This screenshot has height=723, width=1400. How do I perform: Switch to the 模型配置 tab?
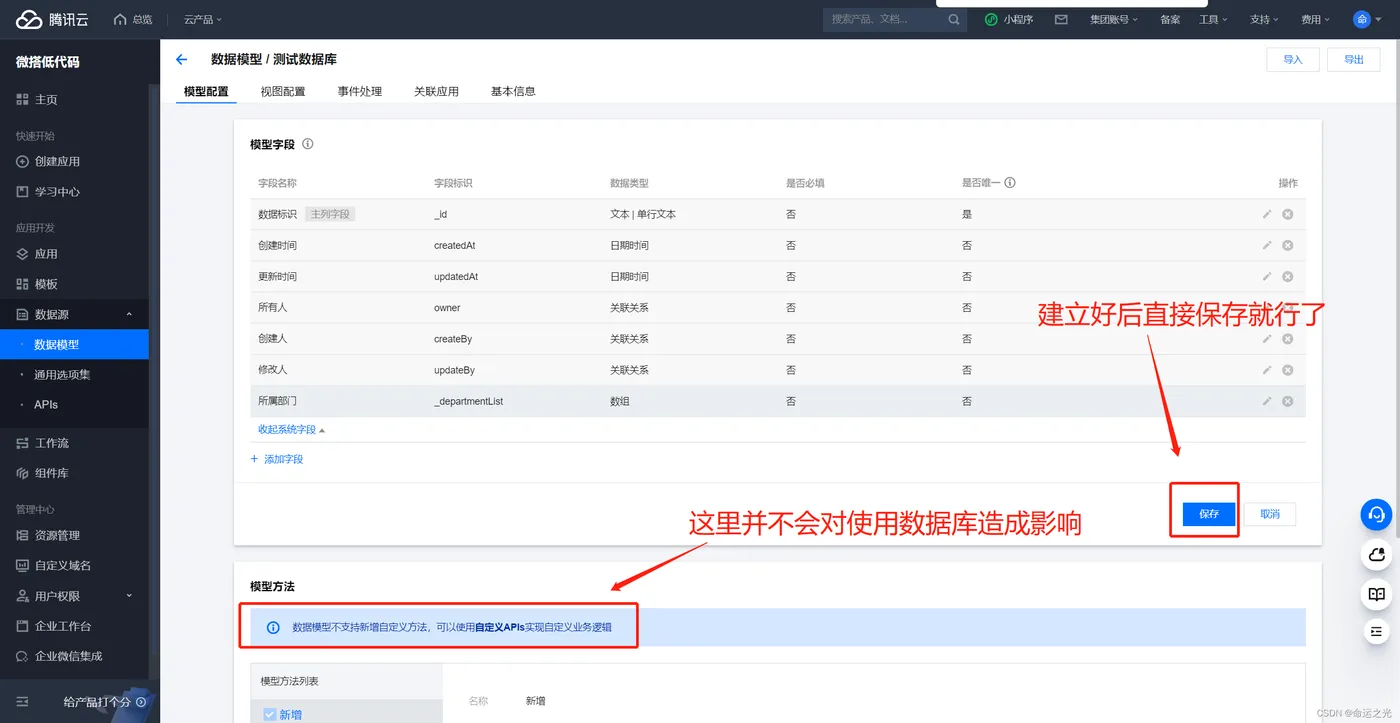click(206, 91)
